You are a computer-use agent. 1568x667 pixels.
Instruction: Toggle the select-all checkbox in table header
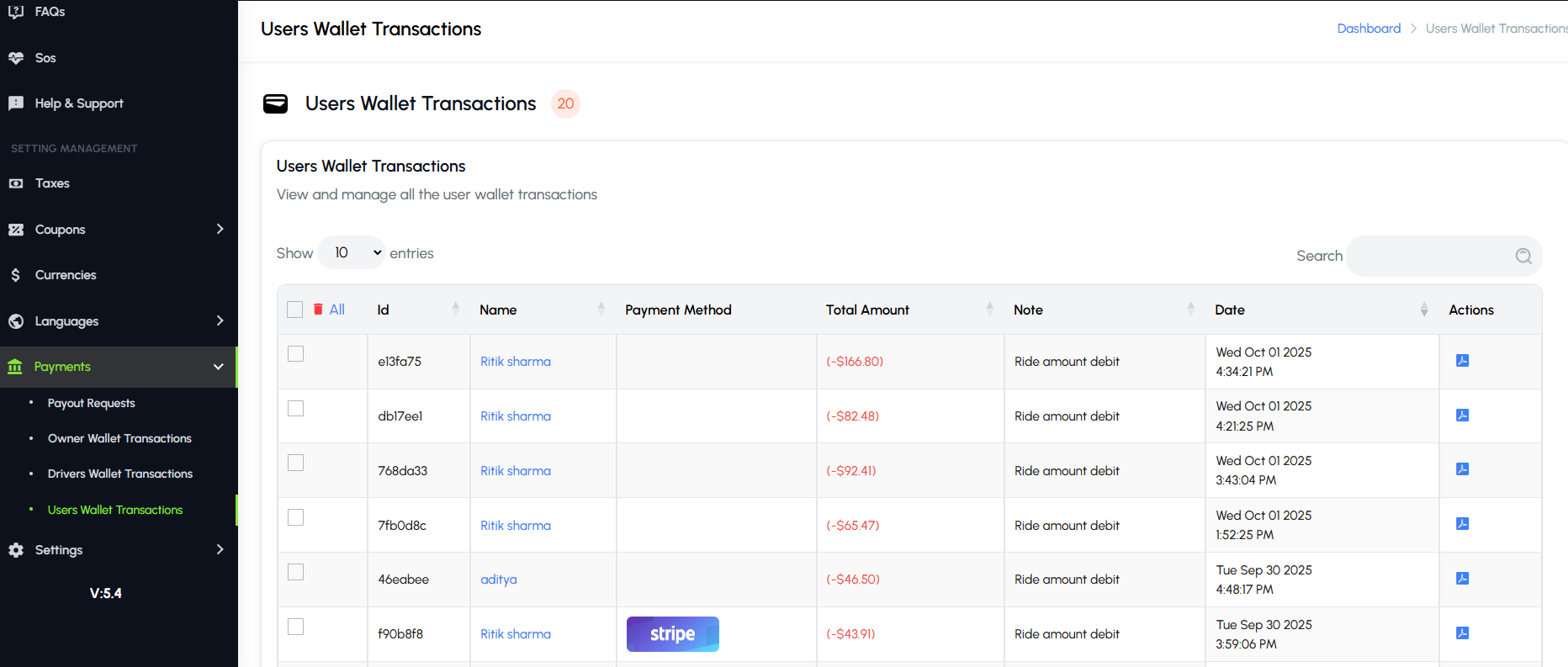click(x=294, y=310)
